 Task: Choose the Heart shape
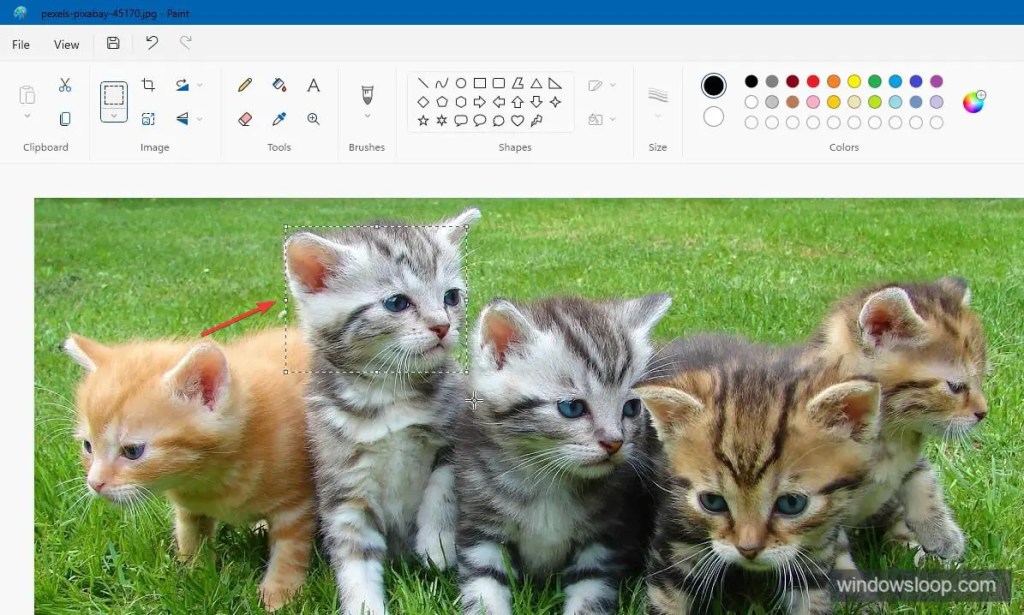(x=517, y=120)
